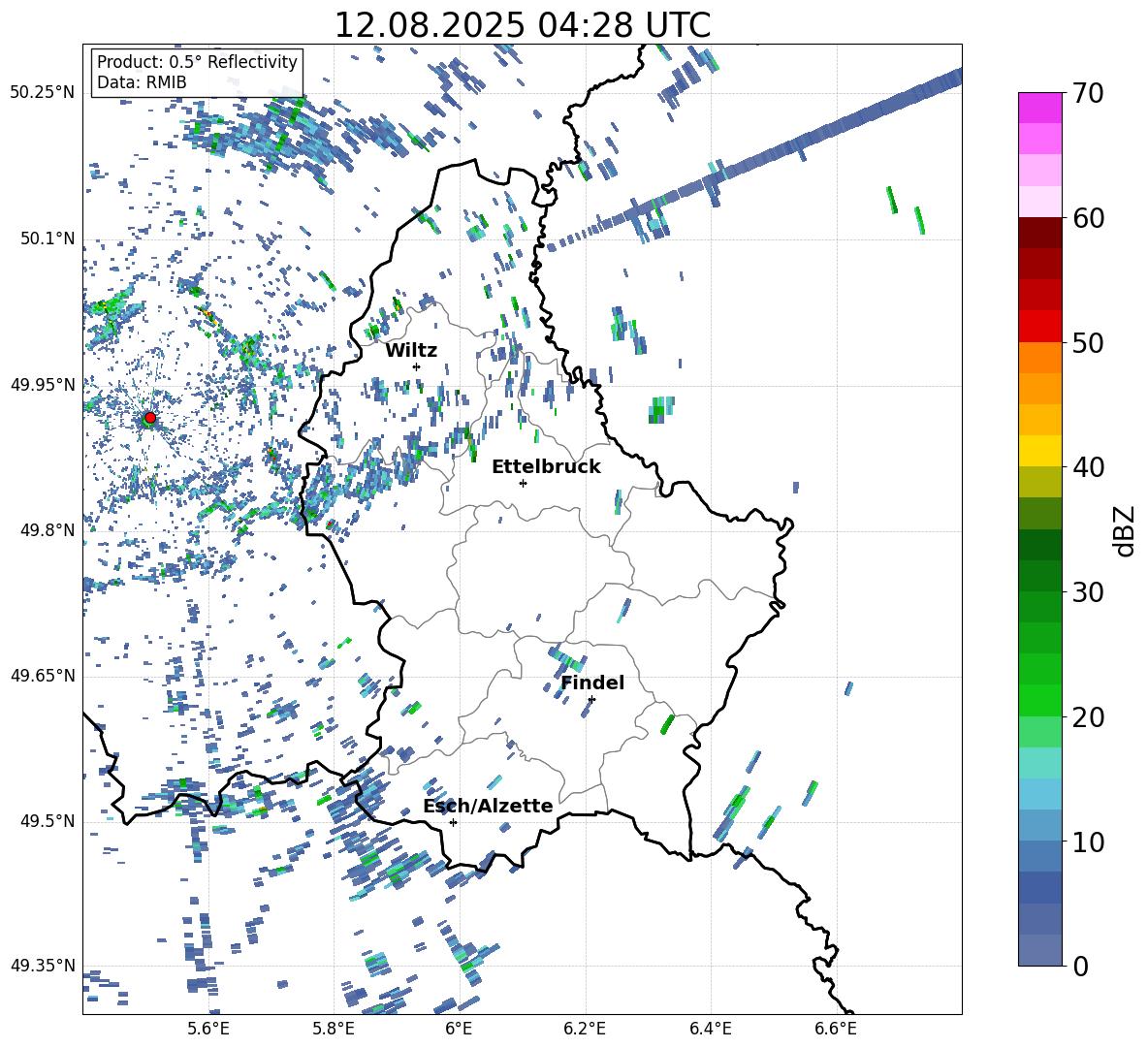Click the 0 tick on colorbar
Image resolution: width=1148 pixels, height=1048 pixels.
point(1080,966)
